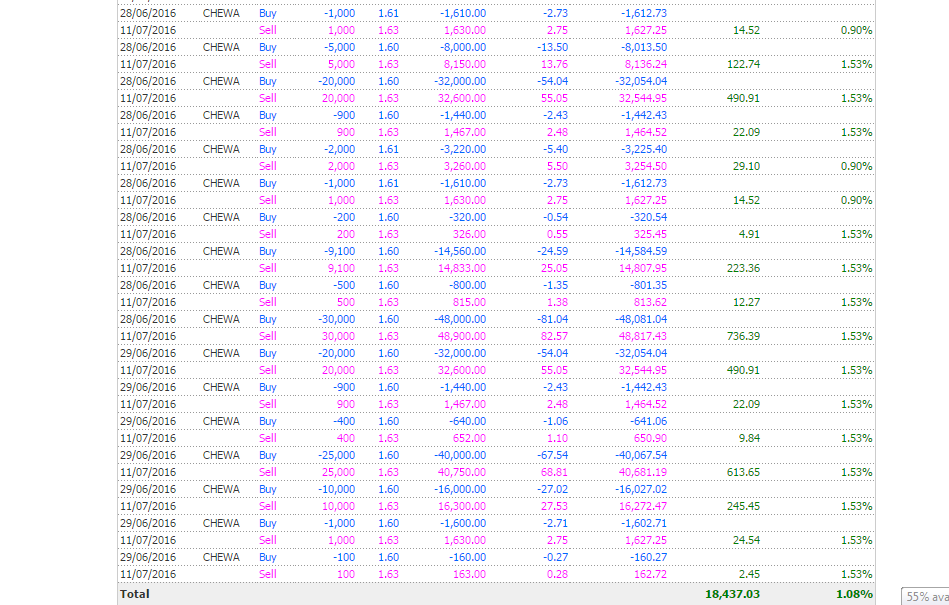Image resolution: width=949 pixels, height=605 pixels.
Task: Select the buy amount -14,560.00
Action: (x=460, y=250)
